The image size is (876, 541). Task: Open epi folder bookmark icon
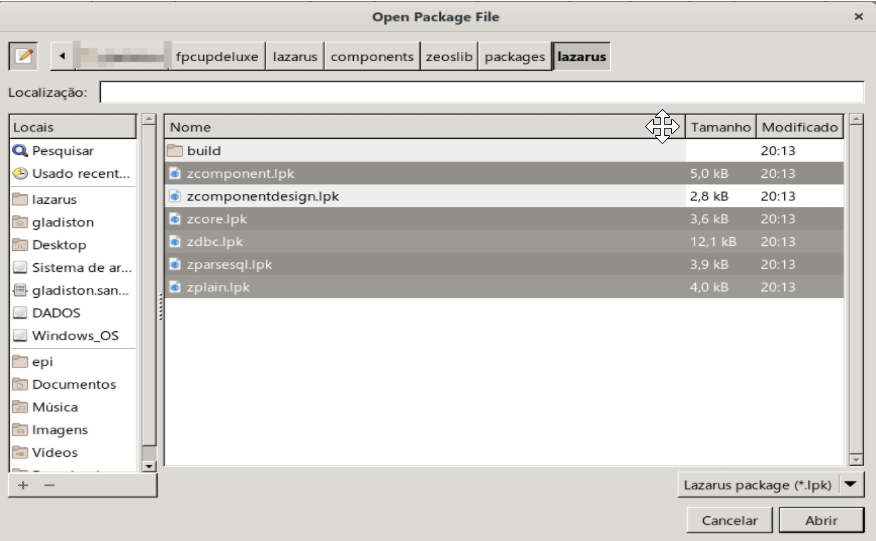tap(20, 362)
